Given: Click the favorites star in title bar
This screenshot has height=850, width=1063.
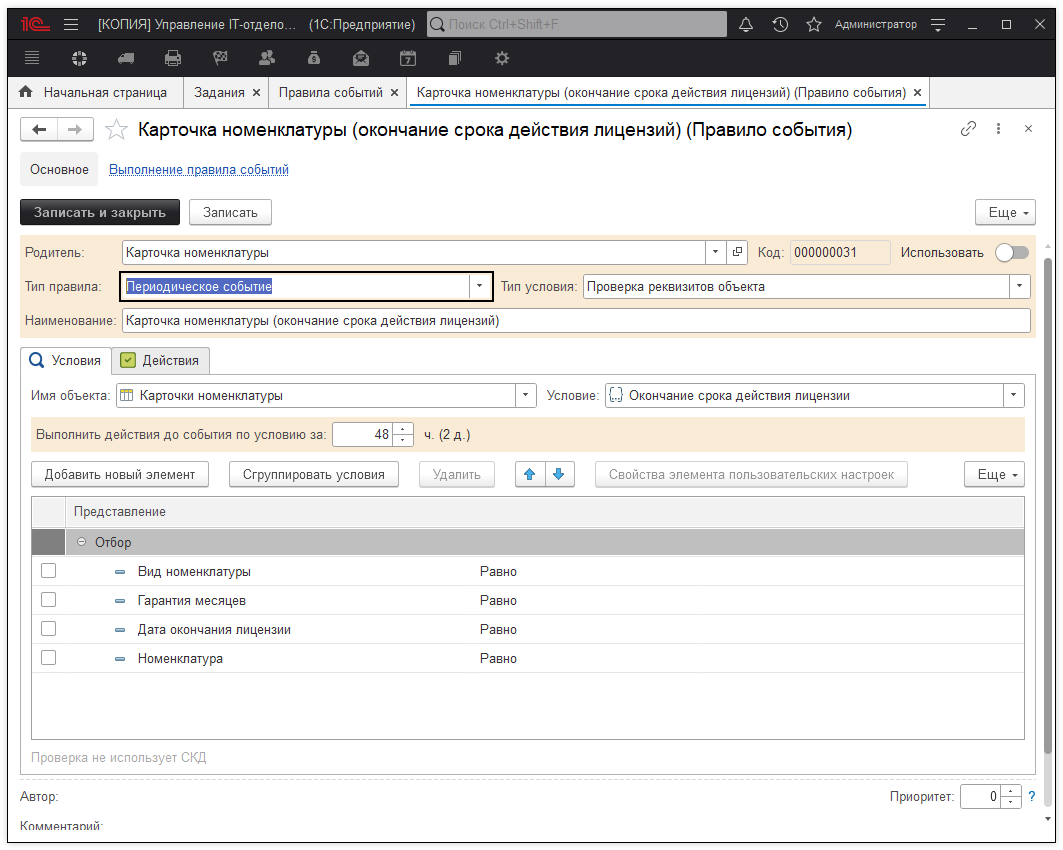Looking at the screenshot, I should coord(814,24).
